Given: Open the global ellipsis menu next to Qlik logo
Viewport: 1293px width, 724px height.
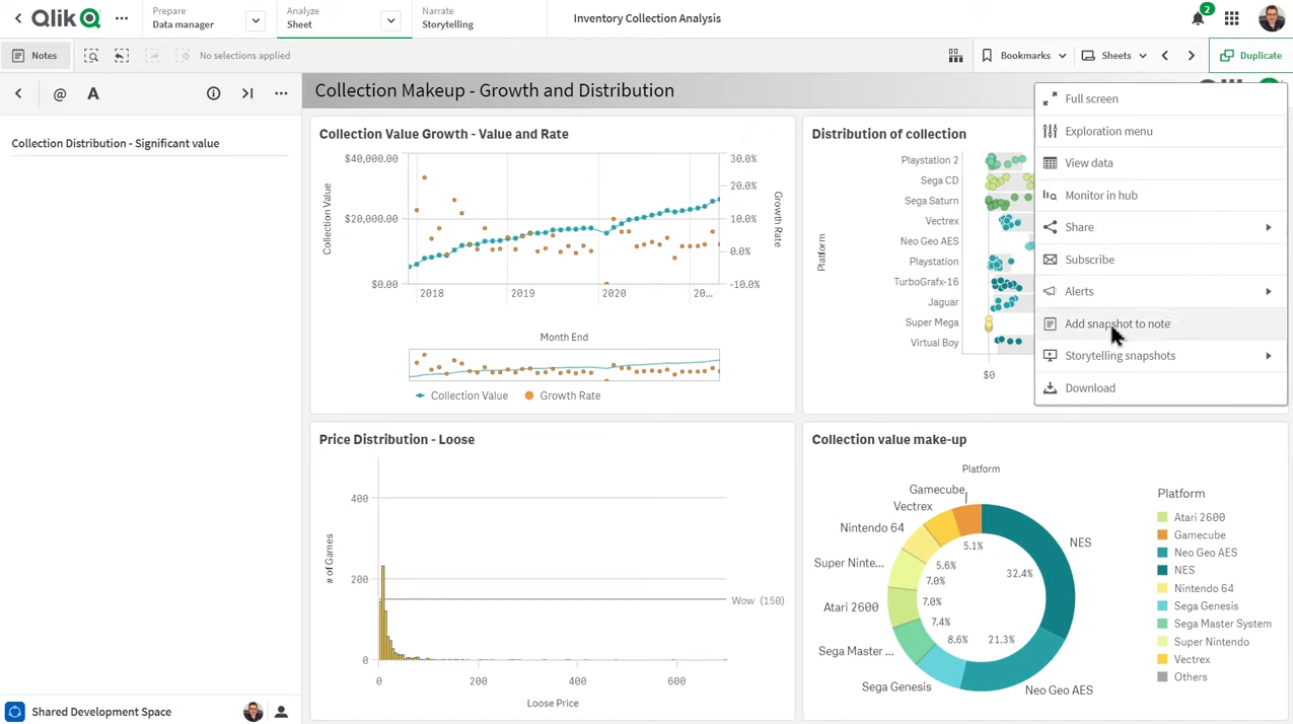Looking at the screenshot, I should pos(121,18).
